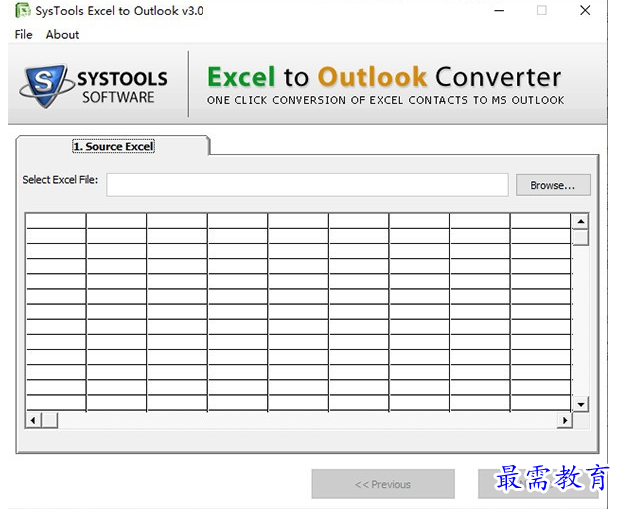Open the File menu
Viewport: 618px width, 509px height.
coord(23,35)
